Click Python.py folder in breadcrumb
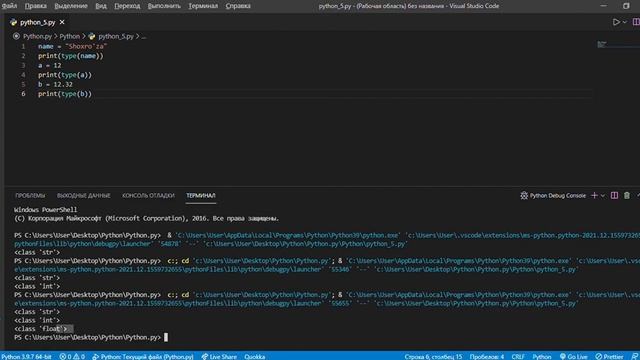This screenshot has height=360, width=640. 37,36
